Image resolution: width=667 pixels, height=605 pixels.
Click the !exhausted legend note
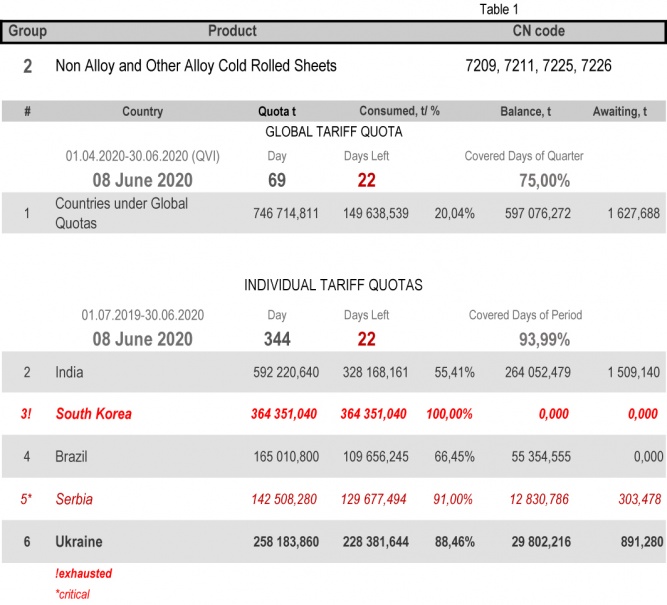point(84,574)
